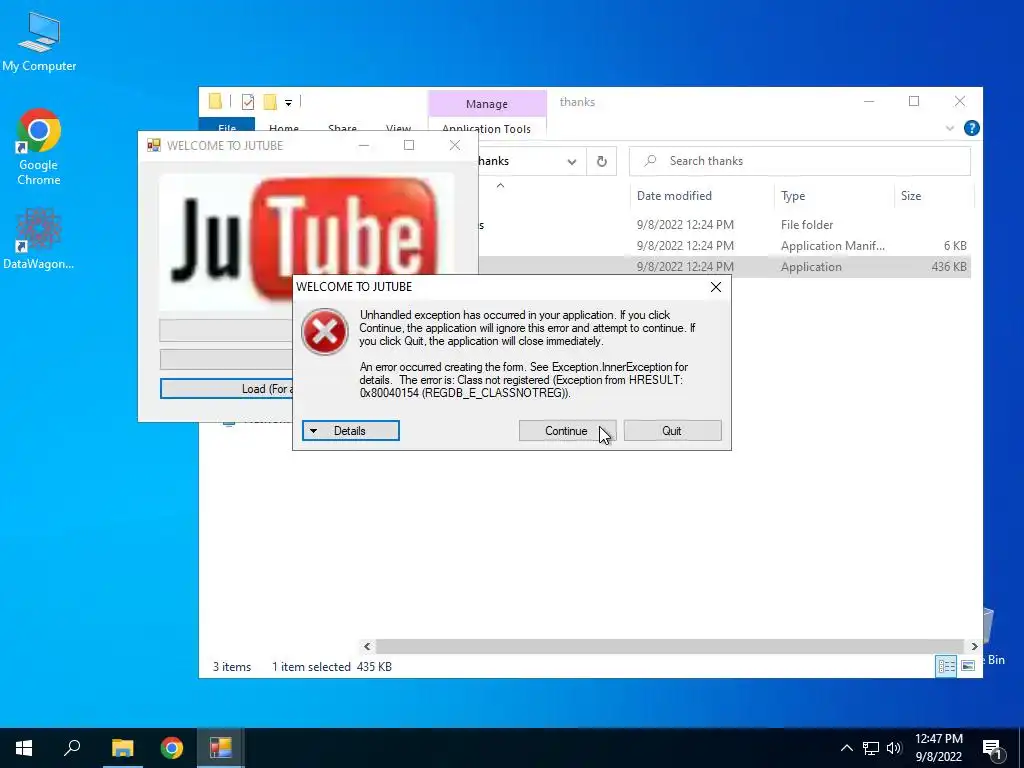Switch to details view in Explorer
Image resolution: width=1024 pixels, height=768 pixels.
(x=946, y=666)
